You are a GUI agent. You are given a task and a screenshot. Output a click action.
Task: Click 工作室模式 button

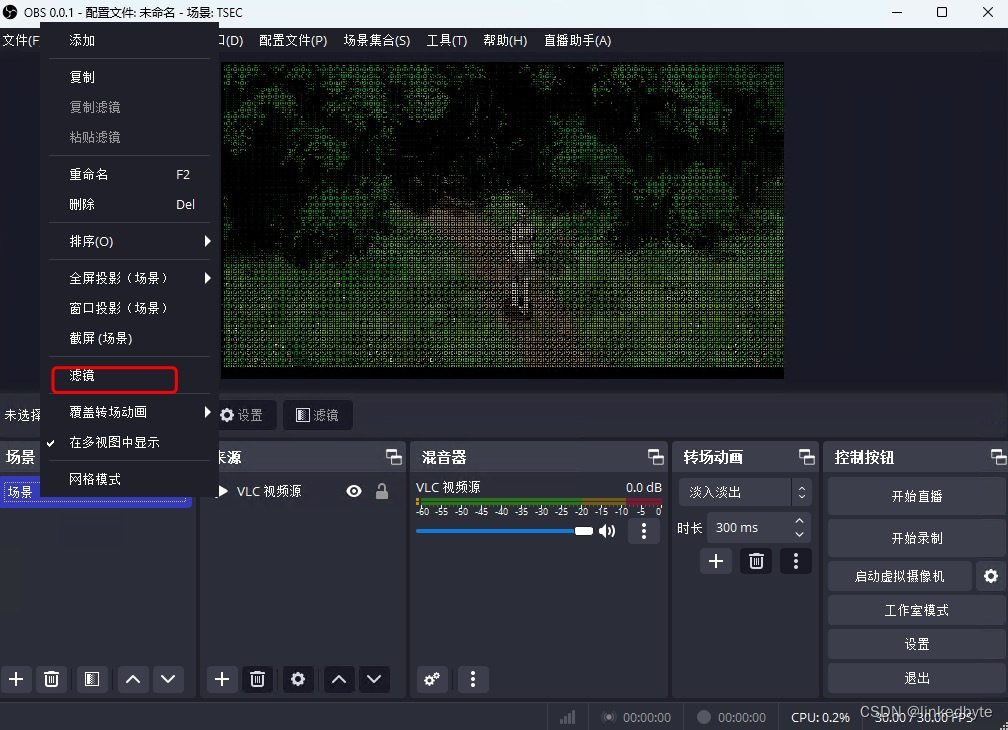click(x=916, y=610)
